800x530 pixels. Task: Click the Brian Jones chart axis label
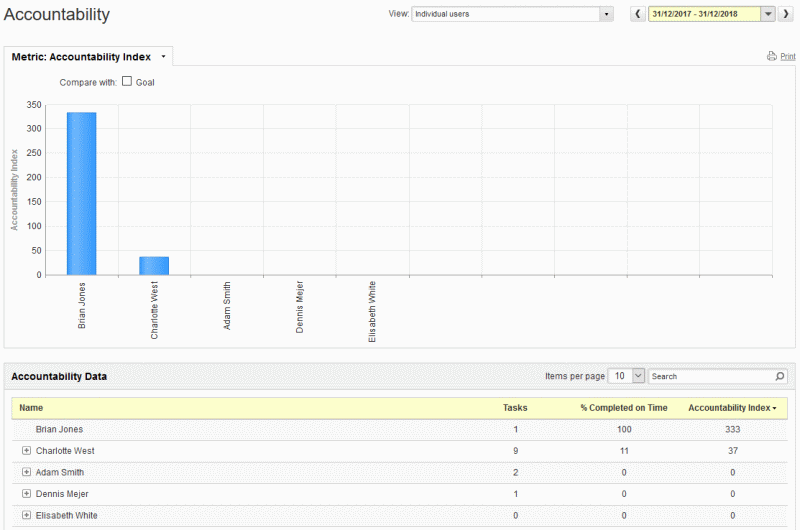click(82, 306)
